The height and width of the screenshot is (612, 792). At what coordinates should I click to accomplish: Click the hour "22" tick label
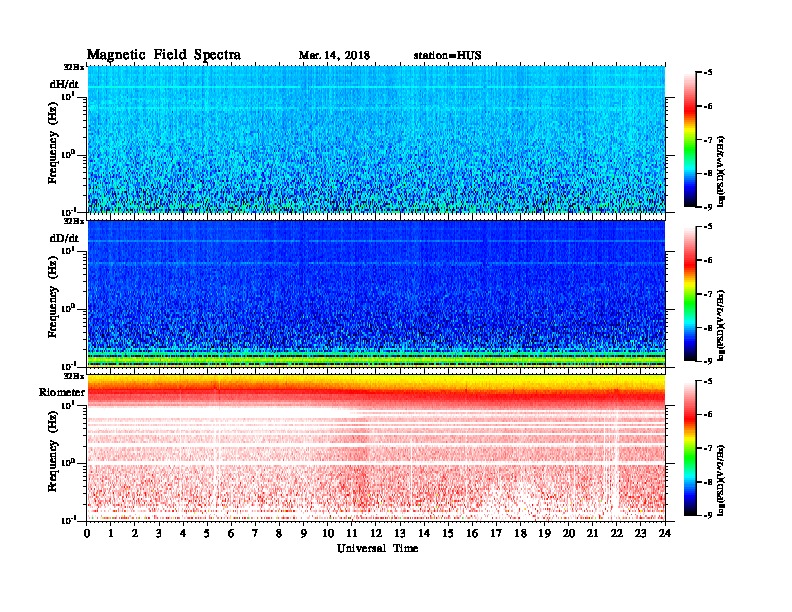coord(616,534)
